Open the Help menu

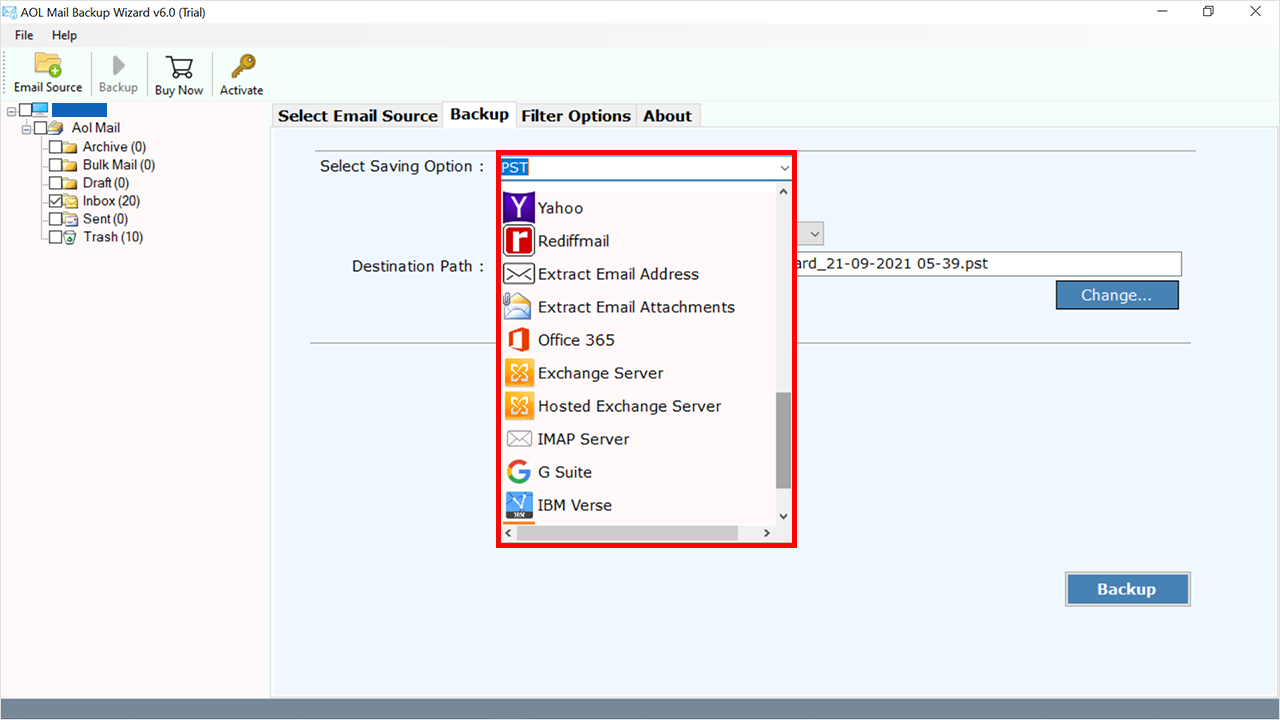64,35
